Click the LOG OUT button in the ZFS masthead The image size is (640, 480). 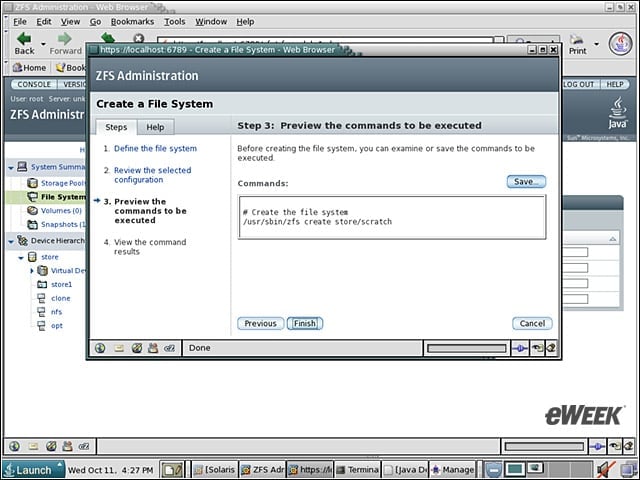(x=579, y=84)
